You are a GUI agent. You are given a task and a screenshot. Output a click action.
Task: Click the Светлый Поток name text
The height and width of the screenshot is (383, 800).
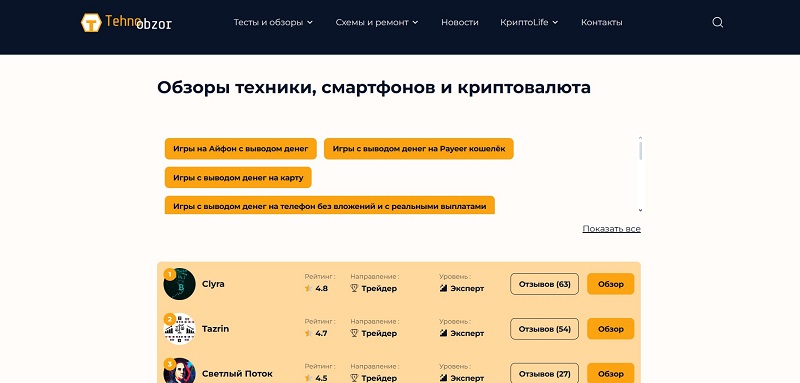coord(237,374)
